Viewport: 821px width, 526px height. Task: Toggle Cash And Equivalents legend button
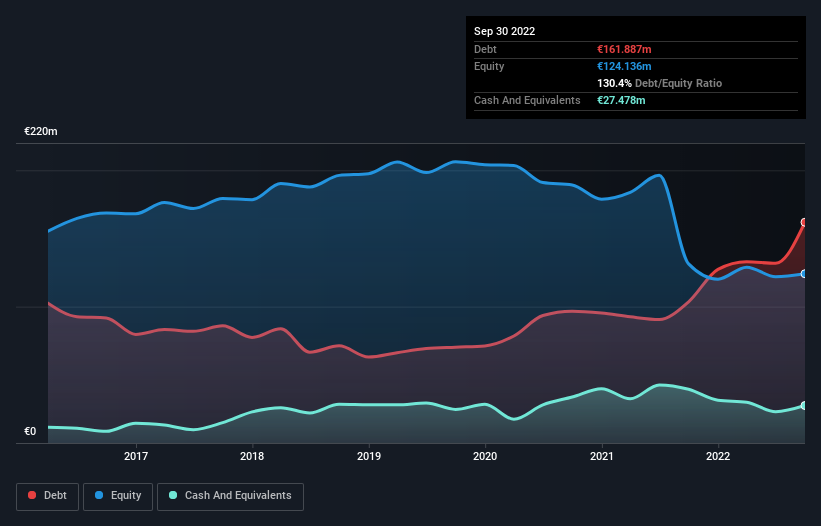point(230,496)
